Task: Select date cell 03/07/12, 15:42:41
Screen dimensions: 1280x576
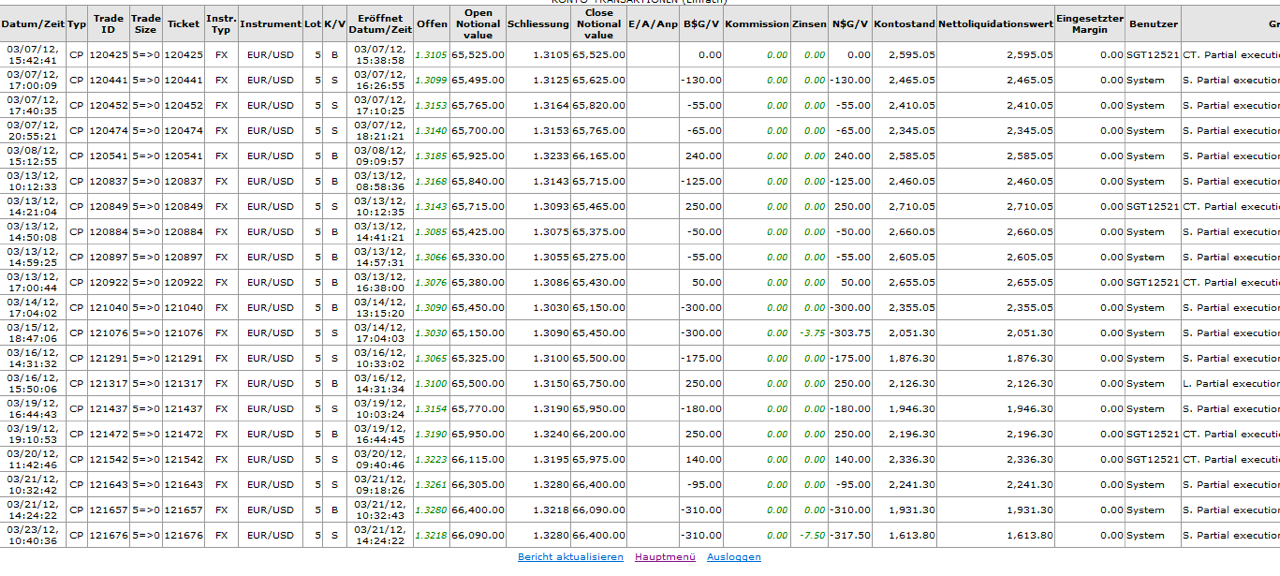Action: 32,54
